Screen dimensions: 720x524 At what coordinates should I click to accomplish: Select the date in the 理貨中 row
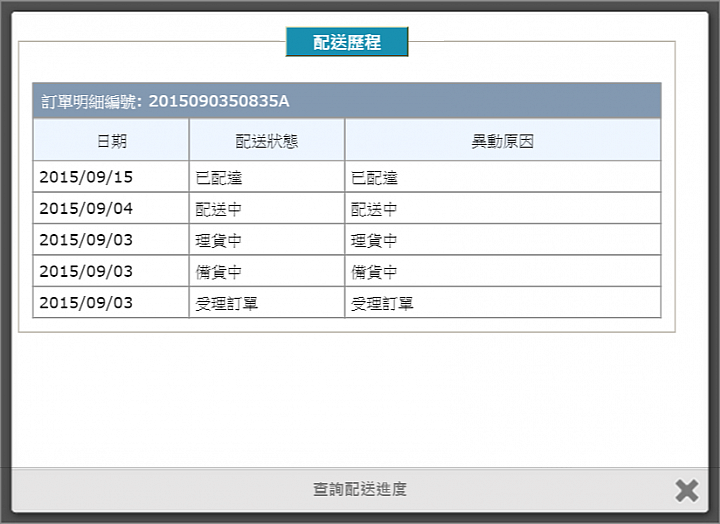(x=111, y=240)
